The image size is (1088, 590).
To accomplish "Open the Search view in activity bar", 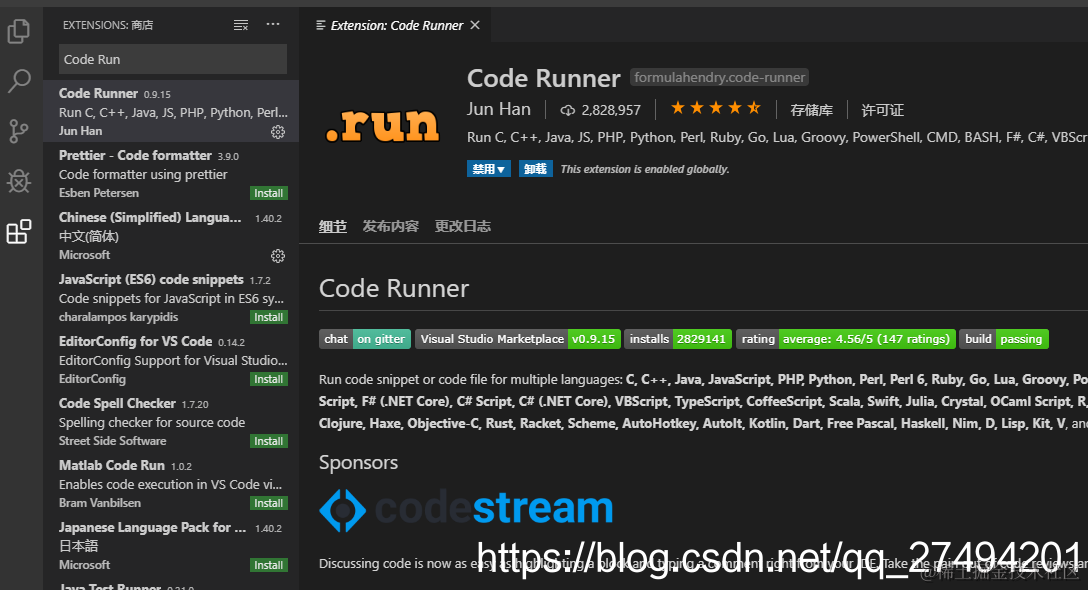I will tap(19, 81).
